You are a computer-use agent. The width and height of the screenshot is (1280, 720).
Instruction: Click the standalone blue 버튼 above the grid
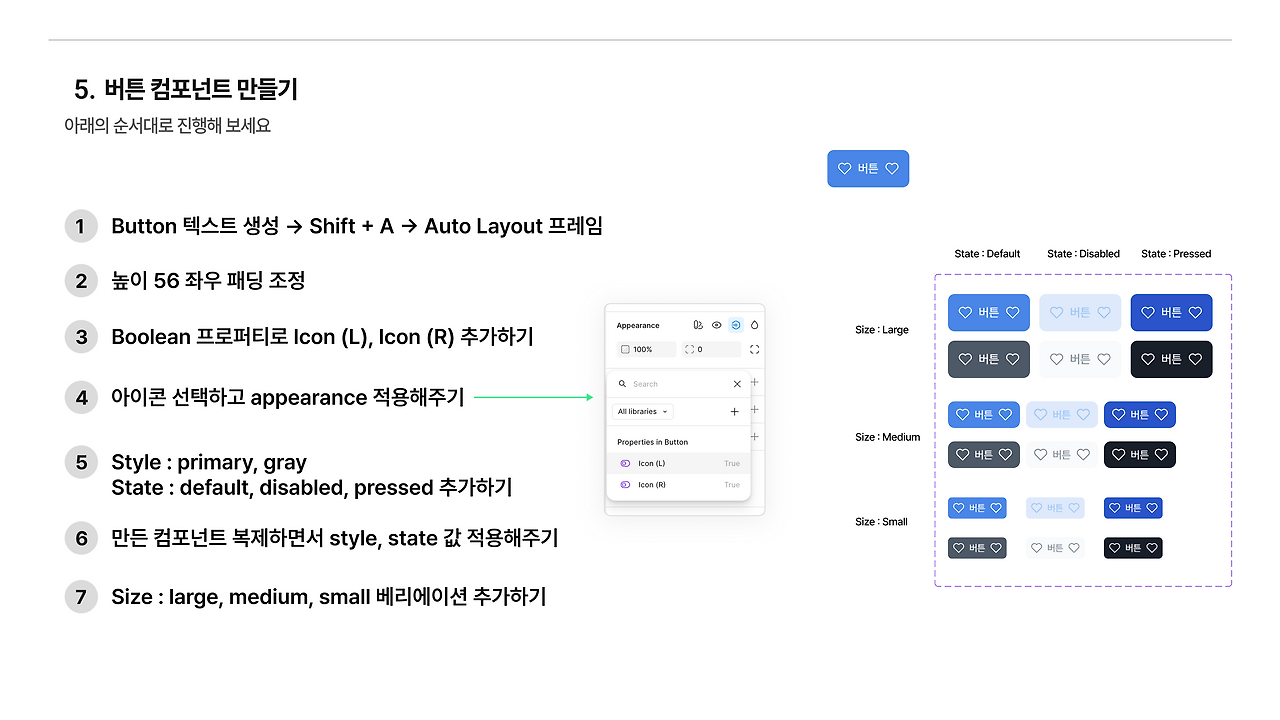coord(868,169)
